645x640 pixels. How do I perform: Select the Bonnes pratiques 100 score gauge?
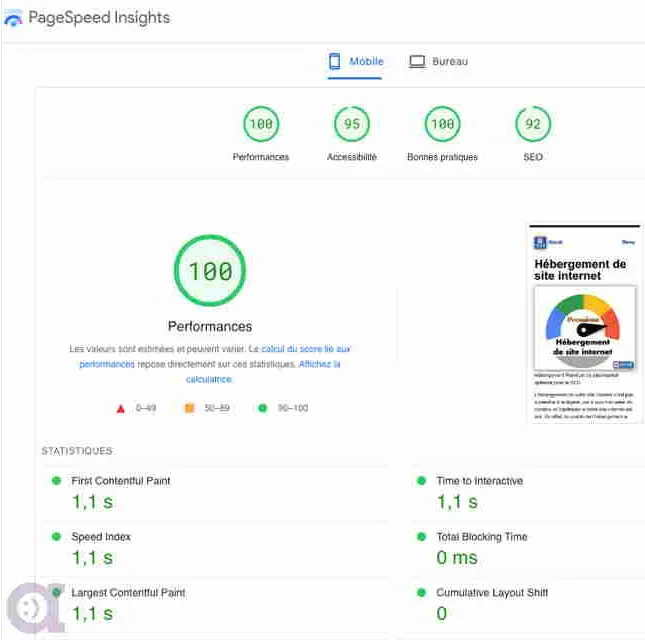tap(443, 124)
